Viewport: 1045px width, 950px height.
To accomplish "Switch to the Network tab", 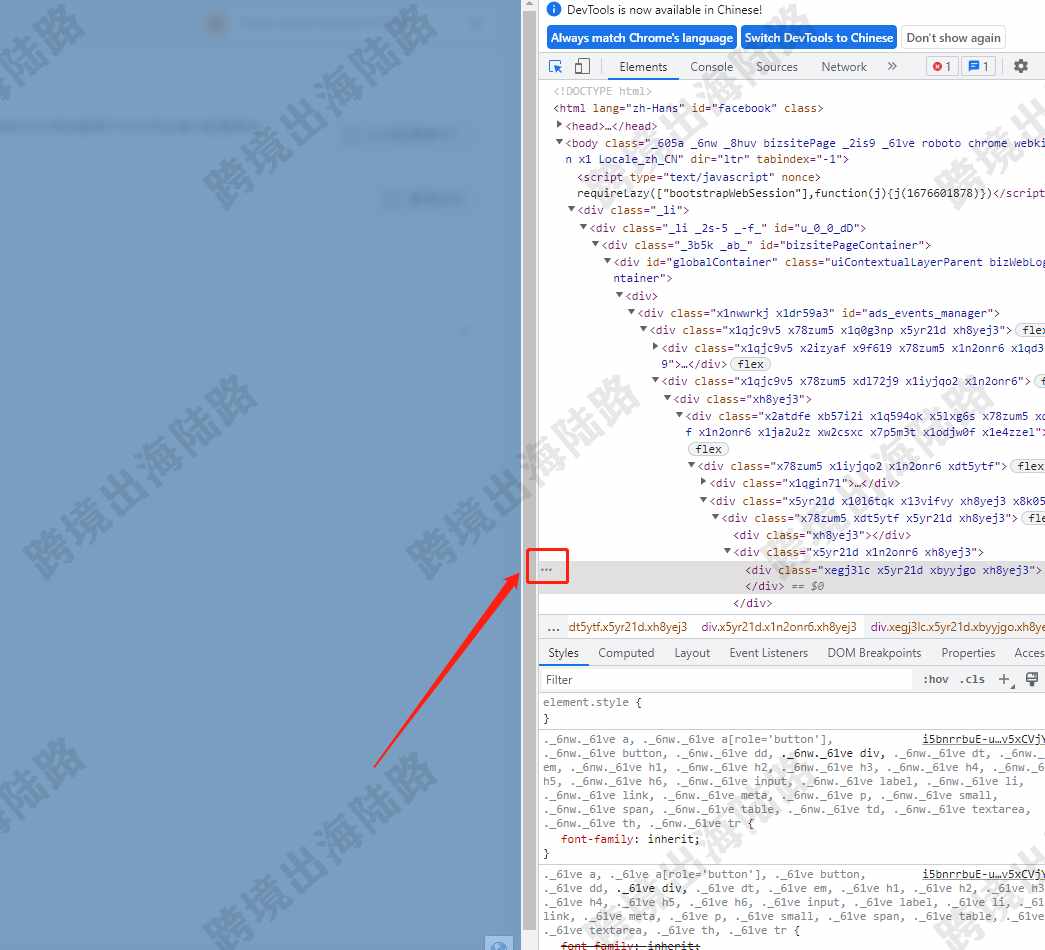I will (844, 67).
